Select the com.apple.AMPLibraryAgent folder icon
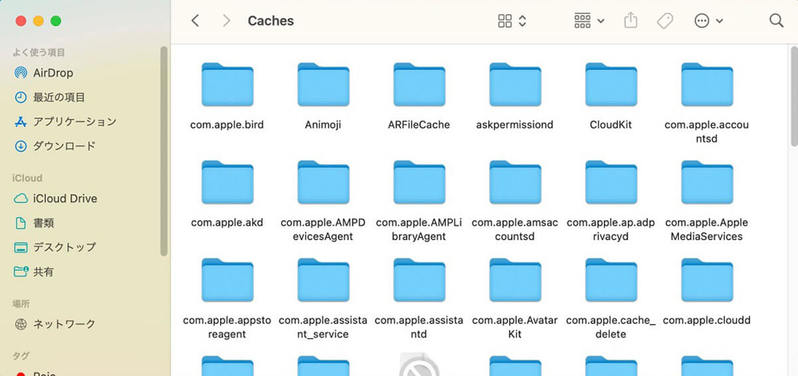The image size is (798, 376). pos(419,182)
